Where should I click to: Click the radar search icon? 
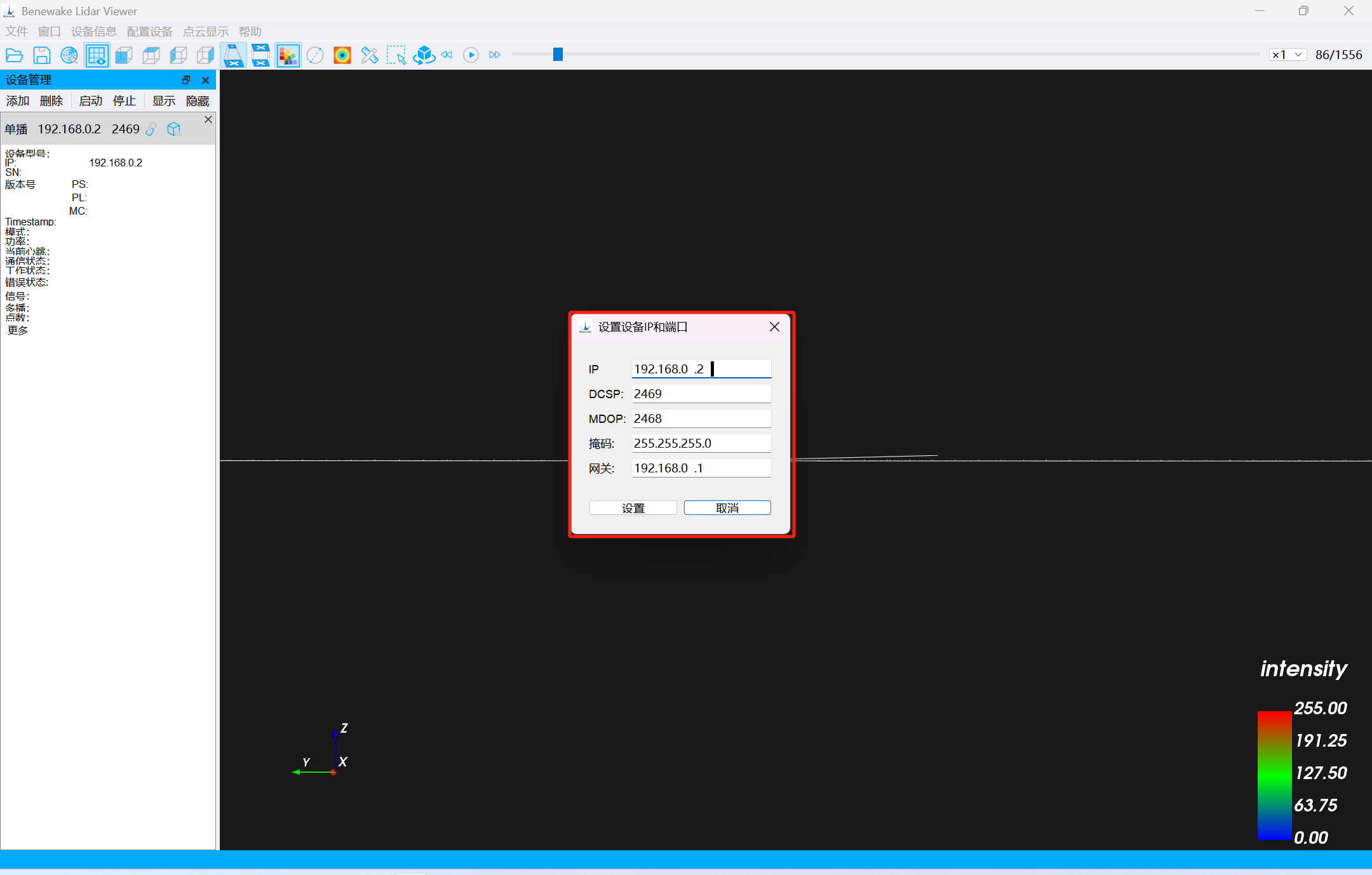click(x=69, y=55)
